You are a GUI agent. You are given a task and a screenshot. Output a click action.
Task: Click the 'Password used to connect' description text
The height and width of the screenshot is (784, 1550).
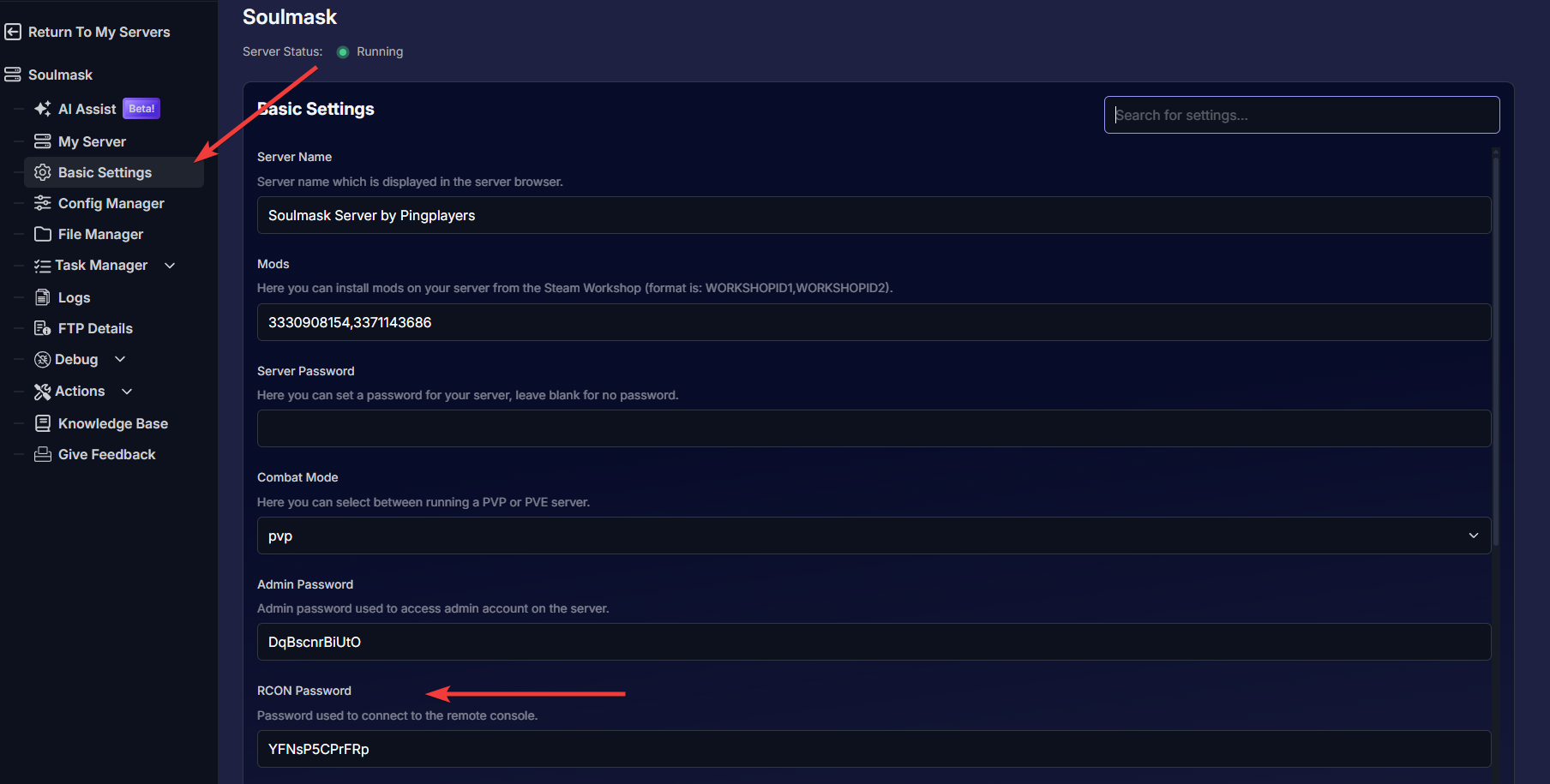pos(397,715)
